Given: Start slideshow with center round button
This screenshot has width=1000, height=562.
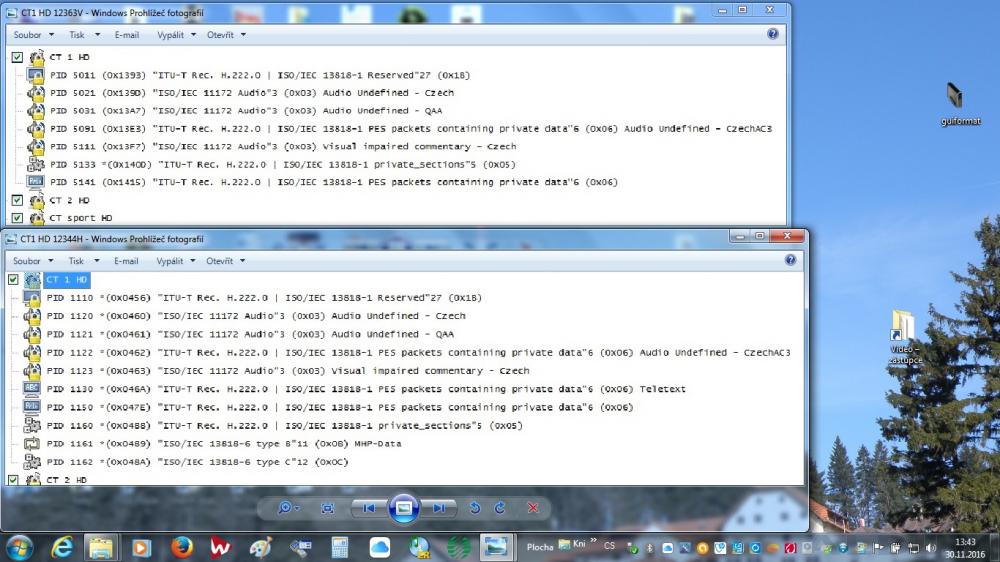Looking at the screenshot, I should coord(404,508).
